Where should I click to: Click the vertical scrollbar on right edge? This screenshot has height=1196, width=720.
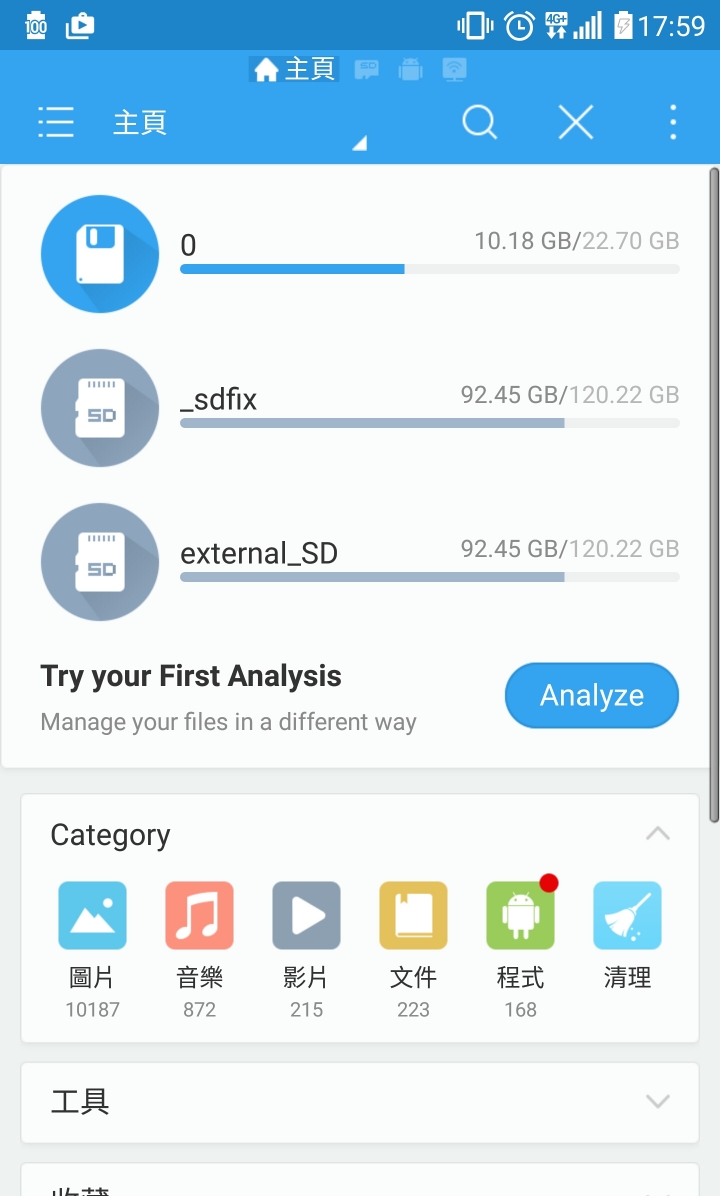[x=714, y=494]
